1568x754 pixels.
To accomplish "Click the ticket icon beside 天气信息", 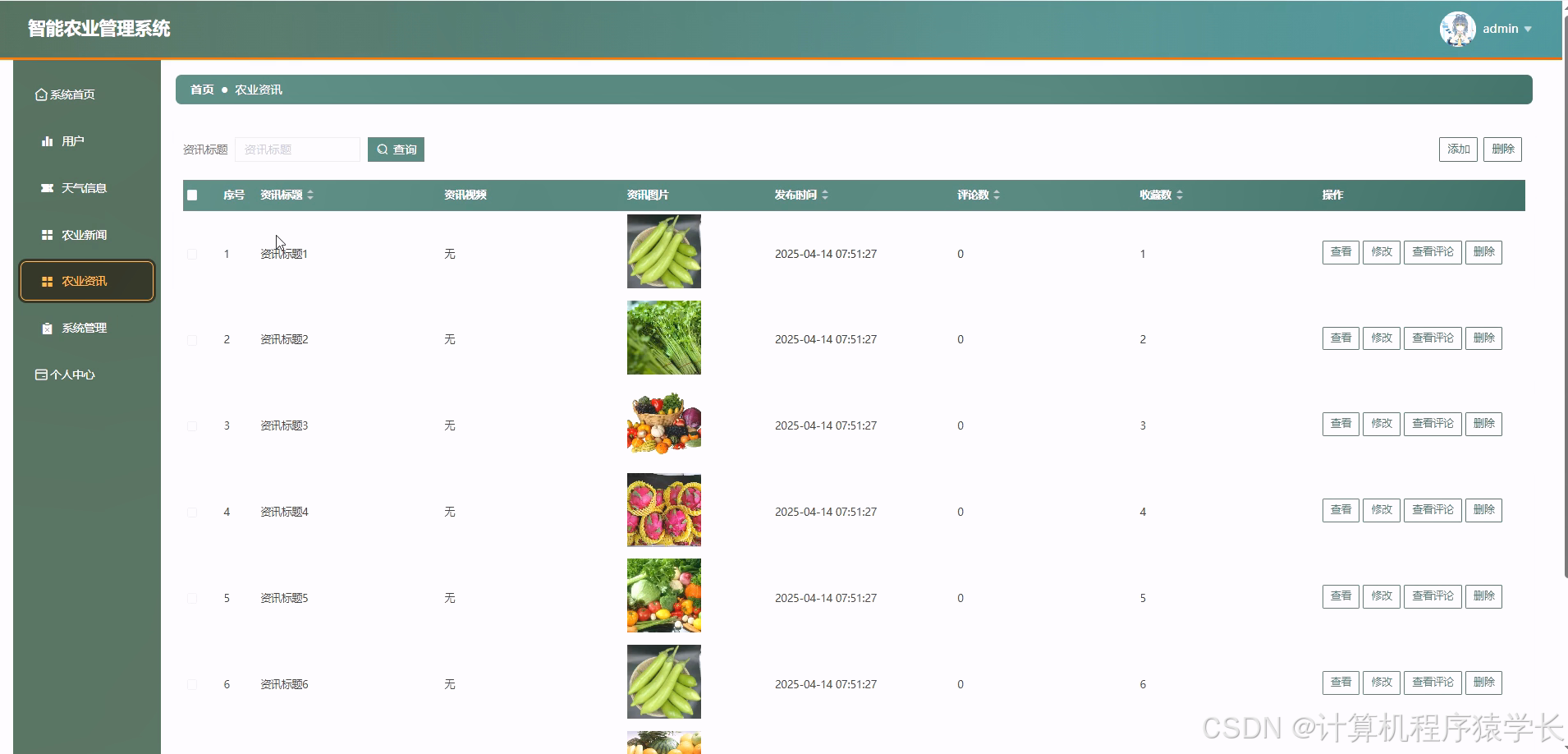I will 47,188.
